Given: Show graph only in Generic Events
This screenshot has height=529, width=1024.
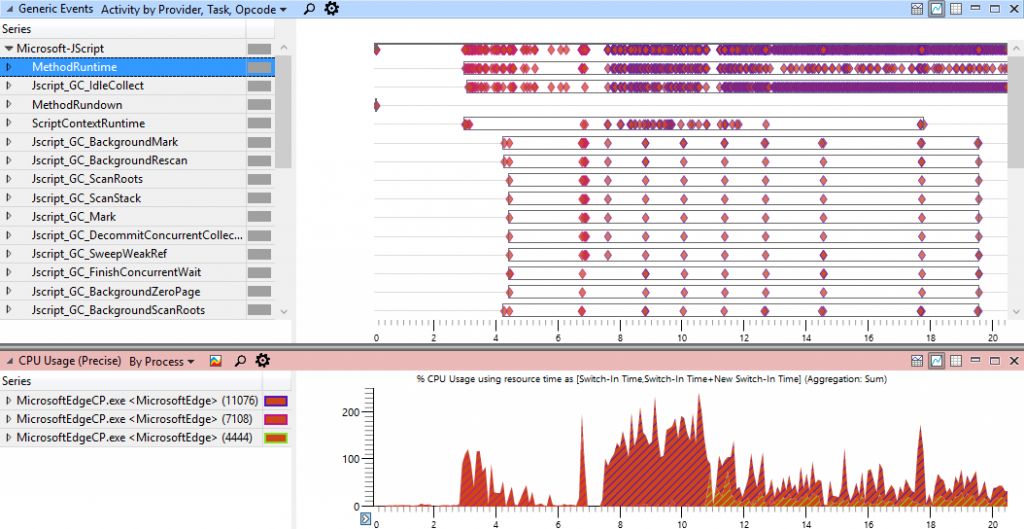Looking at the screenshot, I should 936,9.
